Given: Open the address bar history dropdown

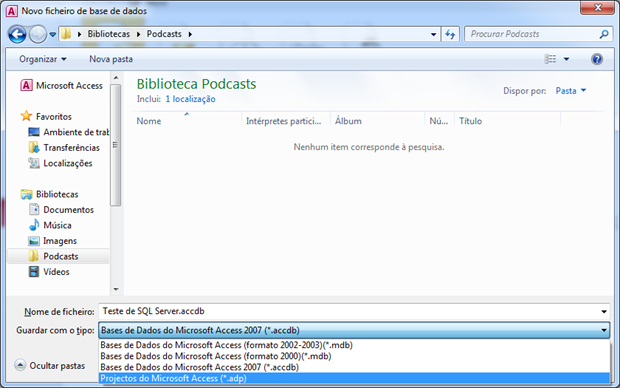Looking at the screenshot, I should coord(433,34).
